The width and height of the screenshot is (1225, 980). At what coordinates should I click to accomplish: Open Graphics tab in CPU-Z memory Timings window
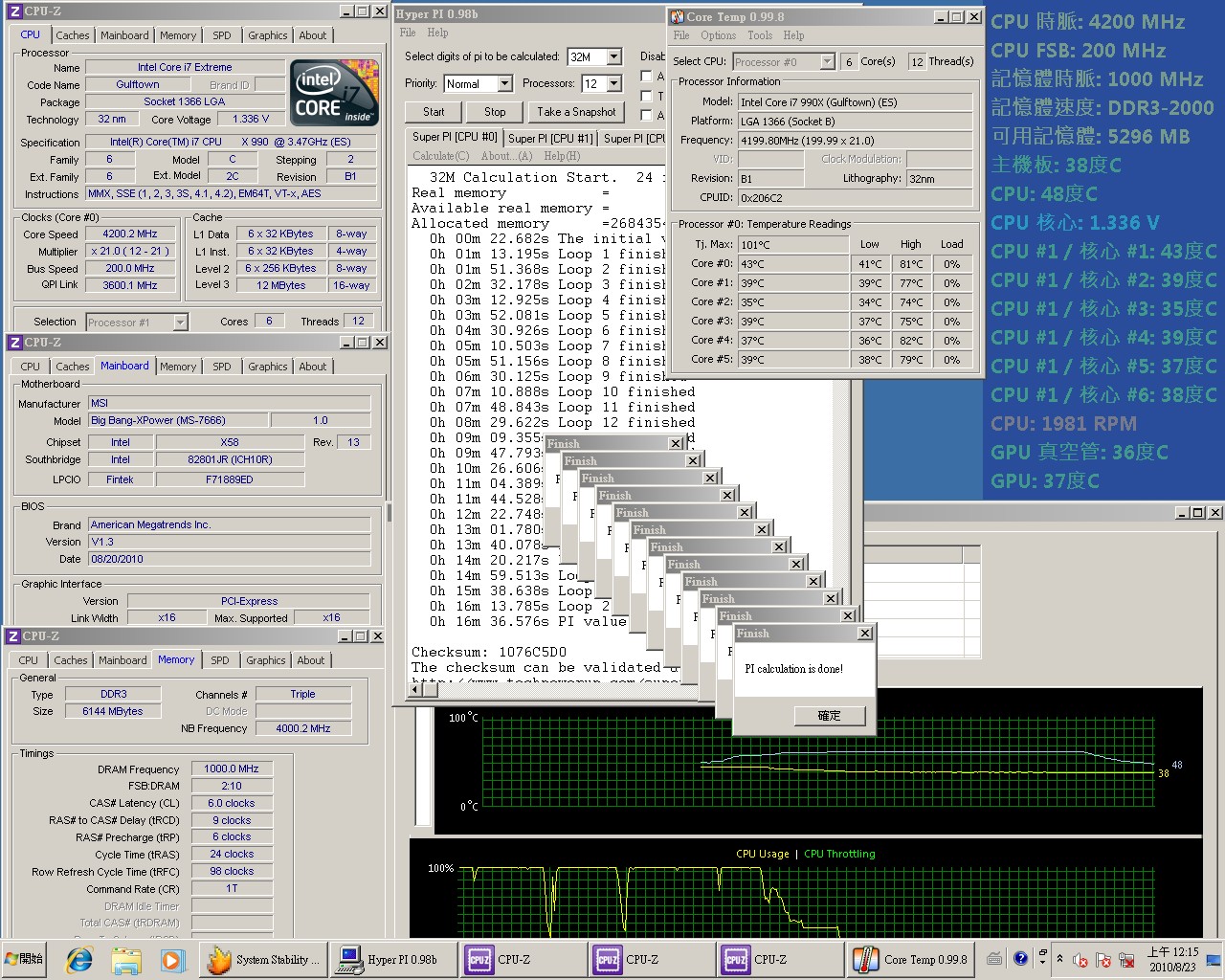pyautogui.click(x=266, y=660)
